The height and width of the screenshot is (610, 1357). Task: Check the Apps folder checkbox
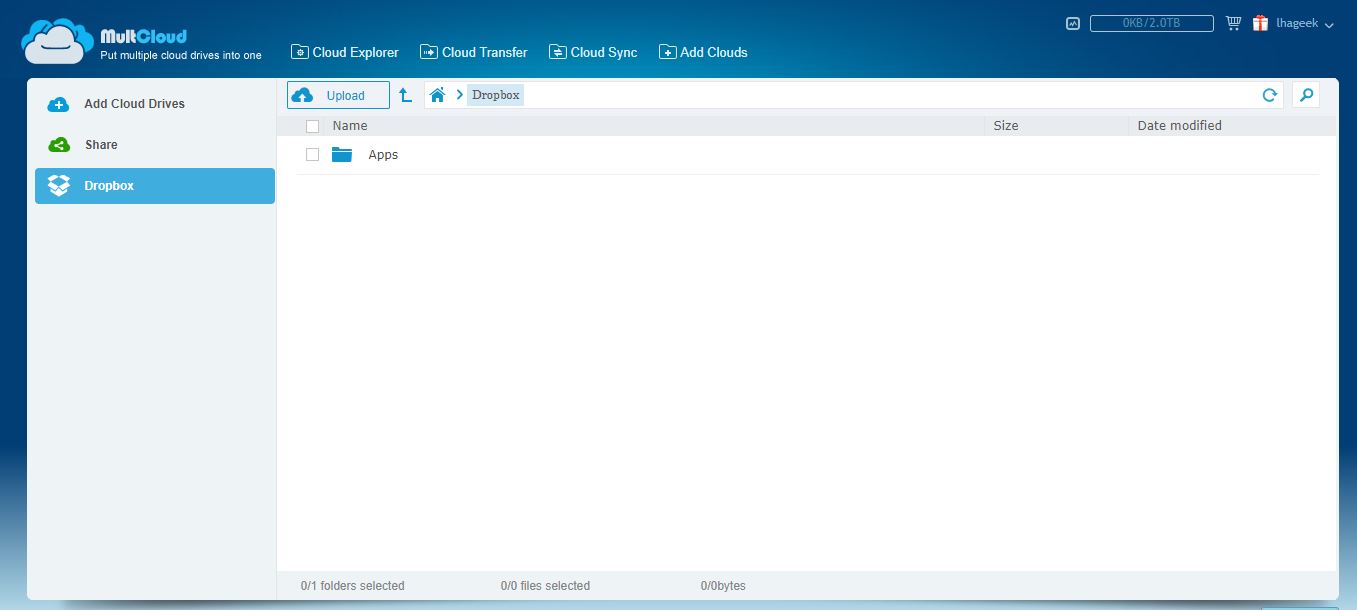pyautogui.click(x=313, y=155)
